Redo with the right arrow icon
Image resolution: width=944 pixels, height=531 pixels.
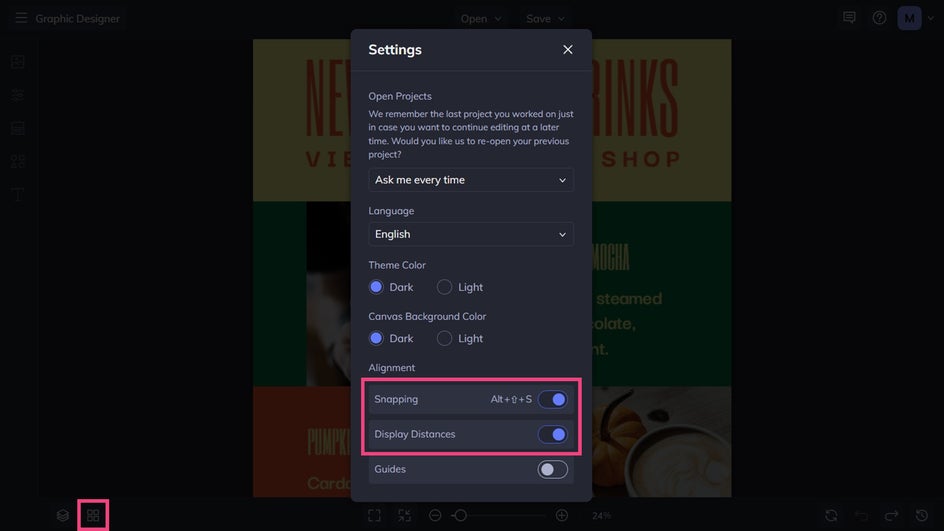892,515
